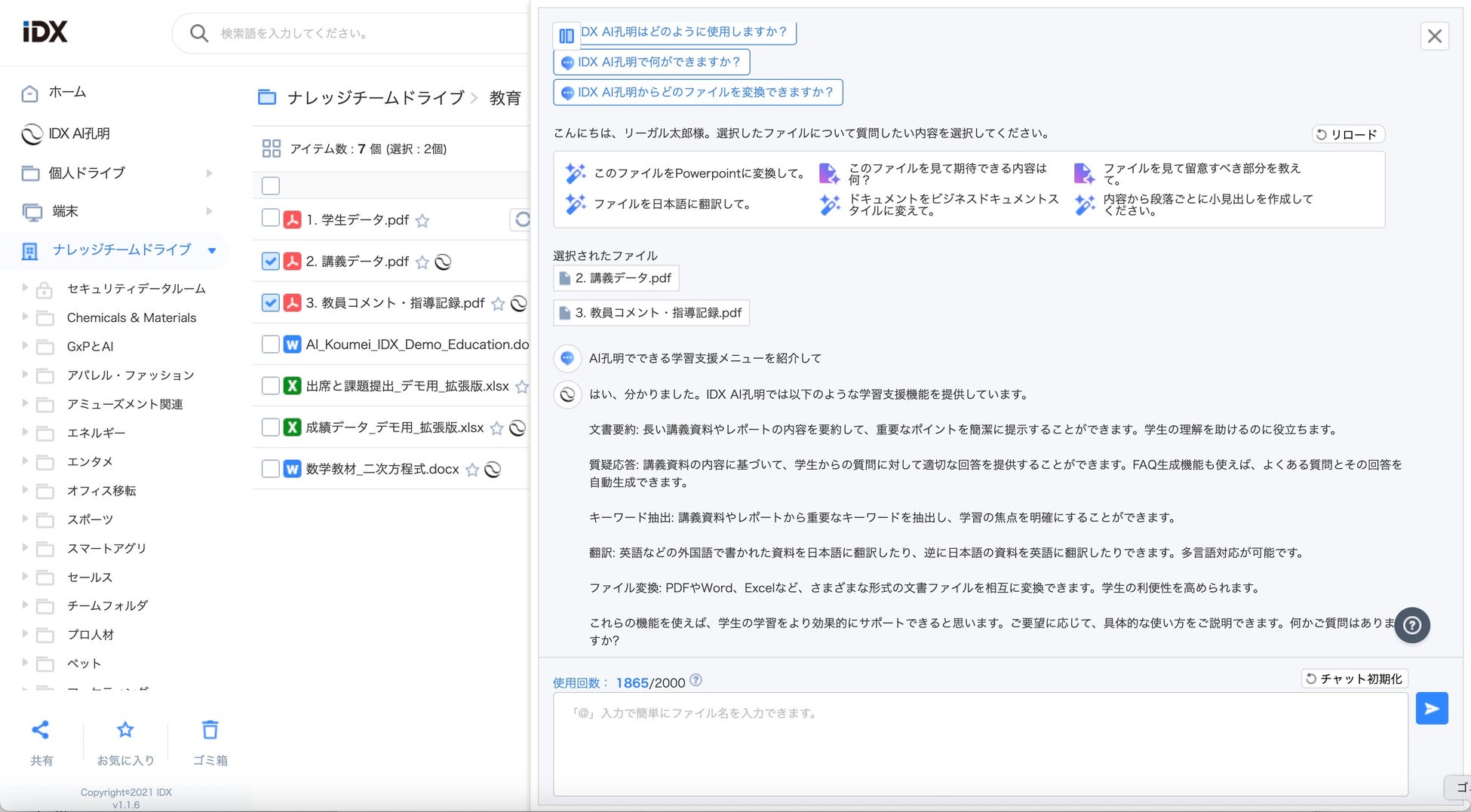The width and height of the screenshot is (1471, 812).
Task: Check 出席と課題提出_デモ用_拡張版.xlsx checkbox
Action: coord(271,386)
